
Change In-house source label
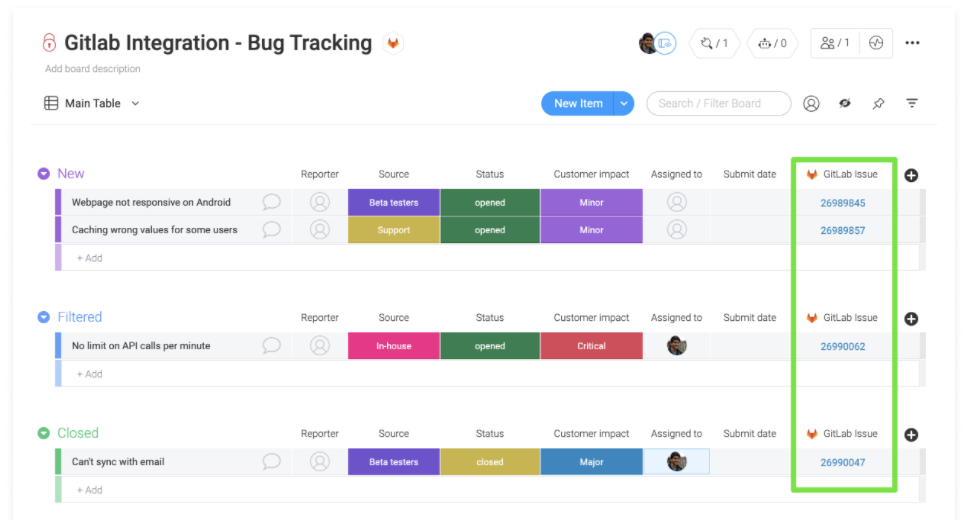click(x=393, y=345)
